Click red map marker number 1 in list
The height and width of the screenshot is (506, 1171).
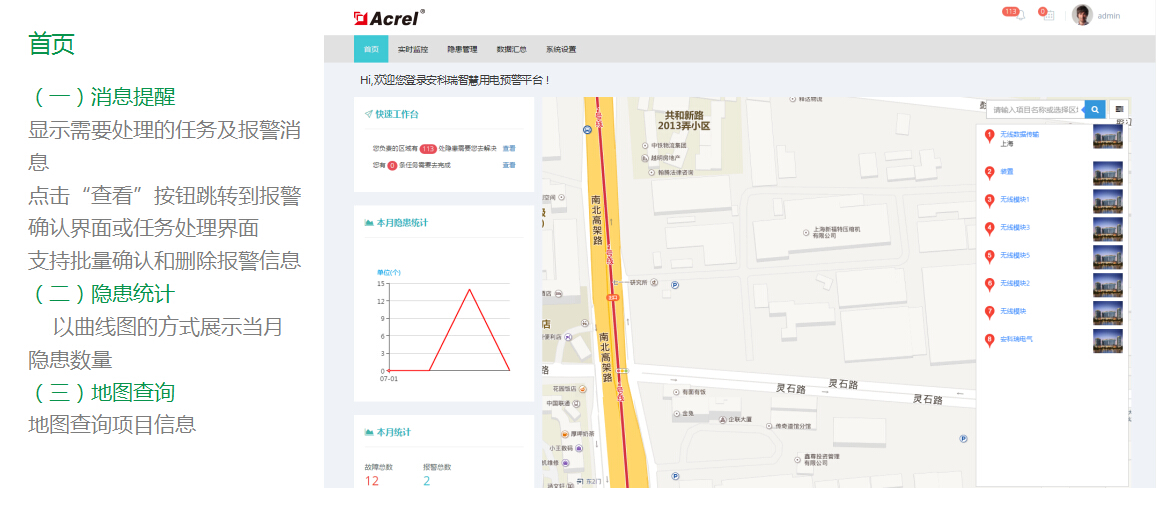tap(989, 135)
